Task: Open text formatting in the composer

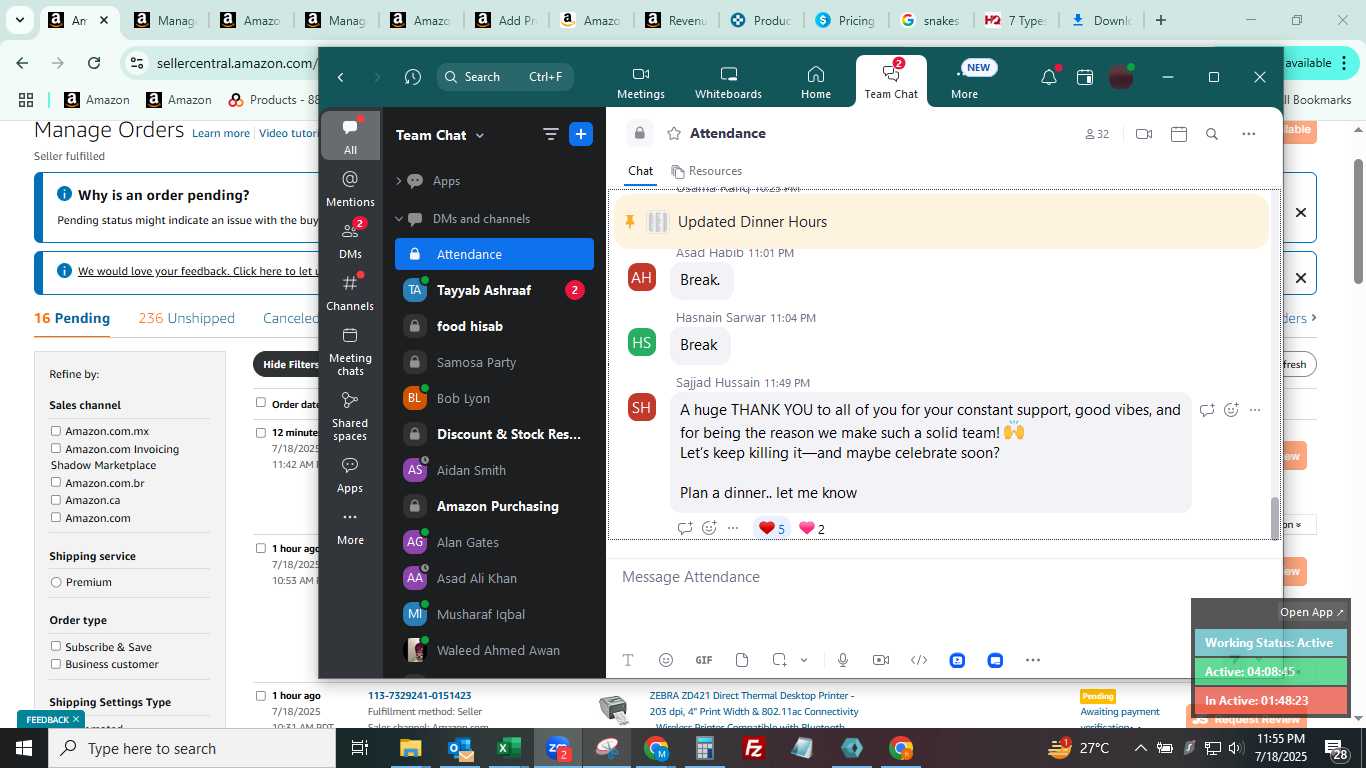Action: pos(628,660)
